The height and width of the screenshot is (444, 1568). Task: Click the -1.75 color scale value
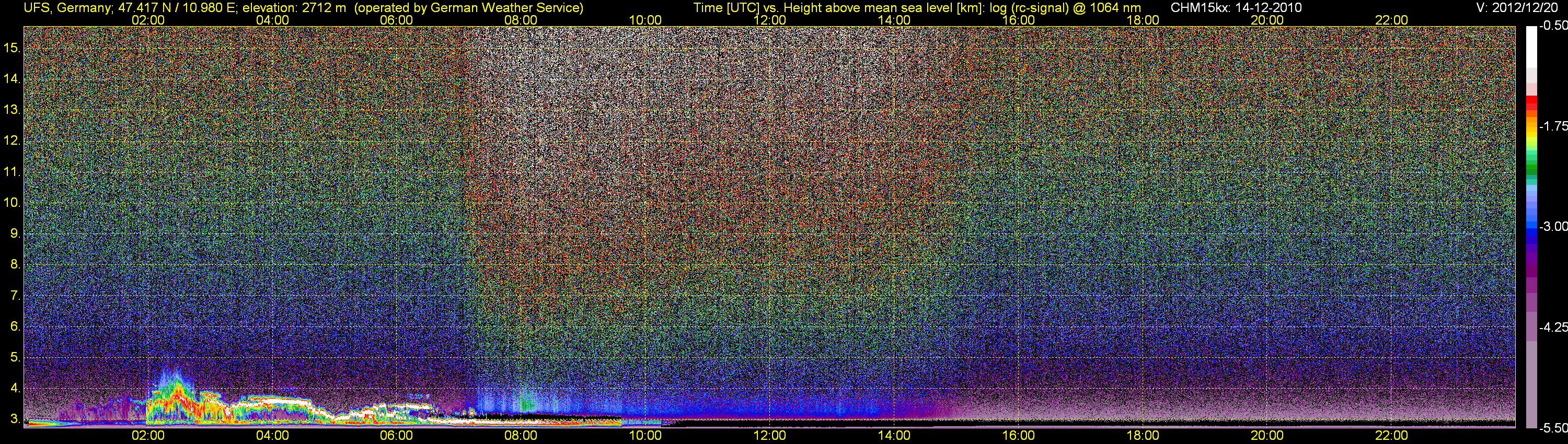[x=1553, y=126]
